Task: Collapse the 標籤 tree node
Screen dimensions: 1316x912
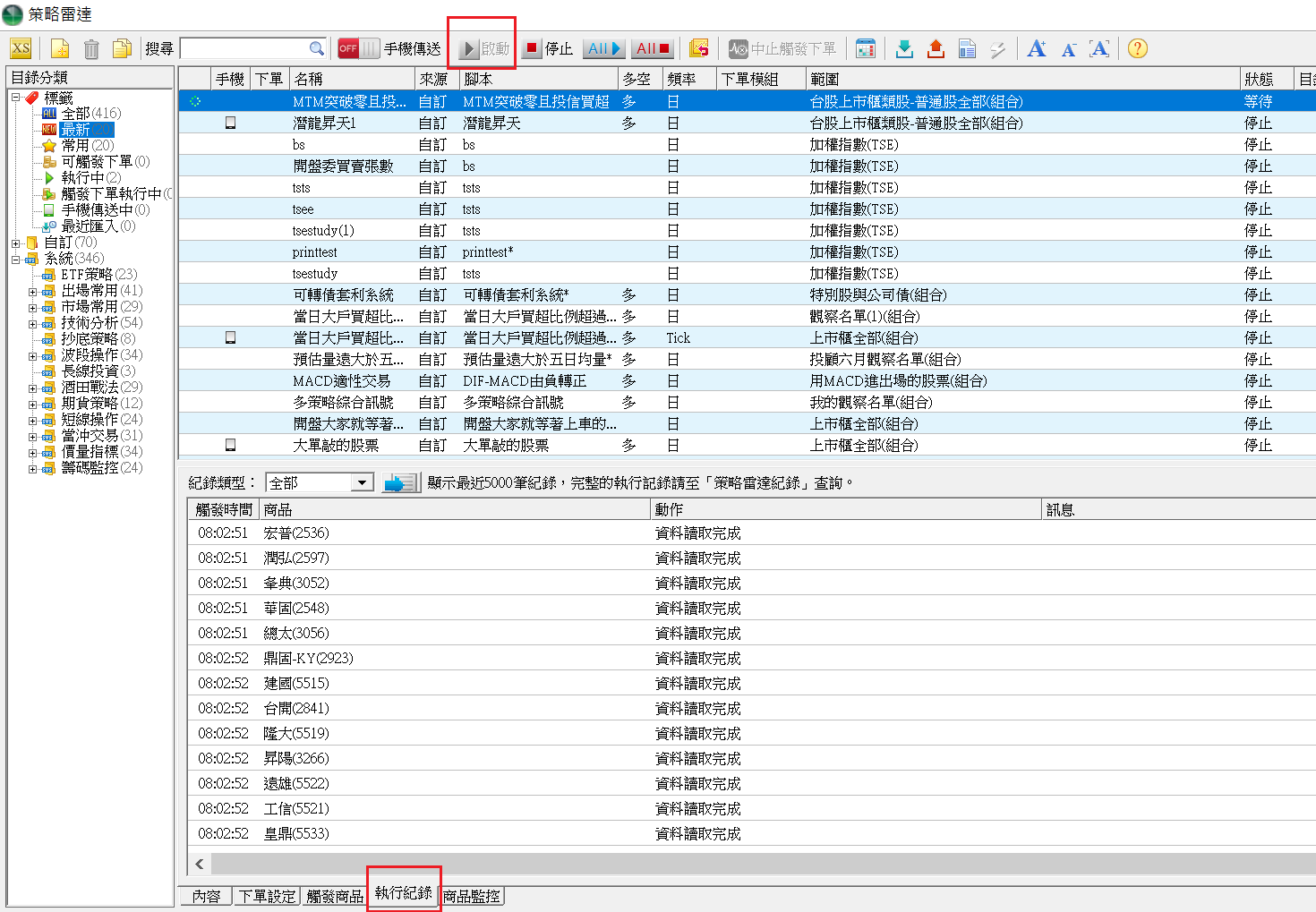Action: tap(16, 98)
